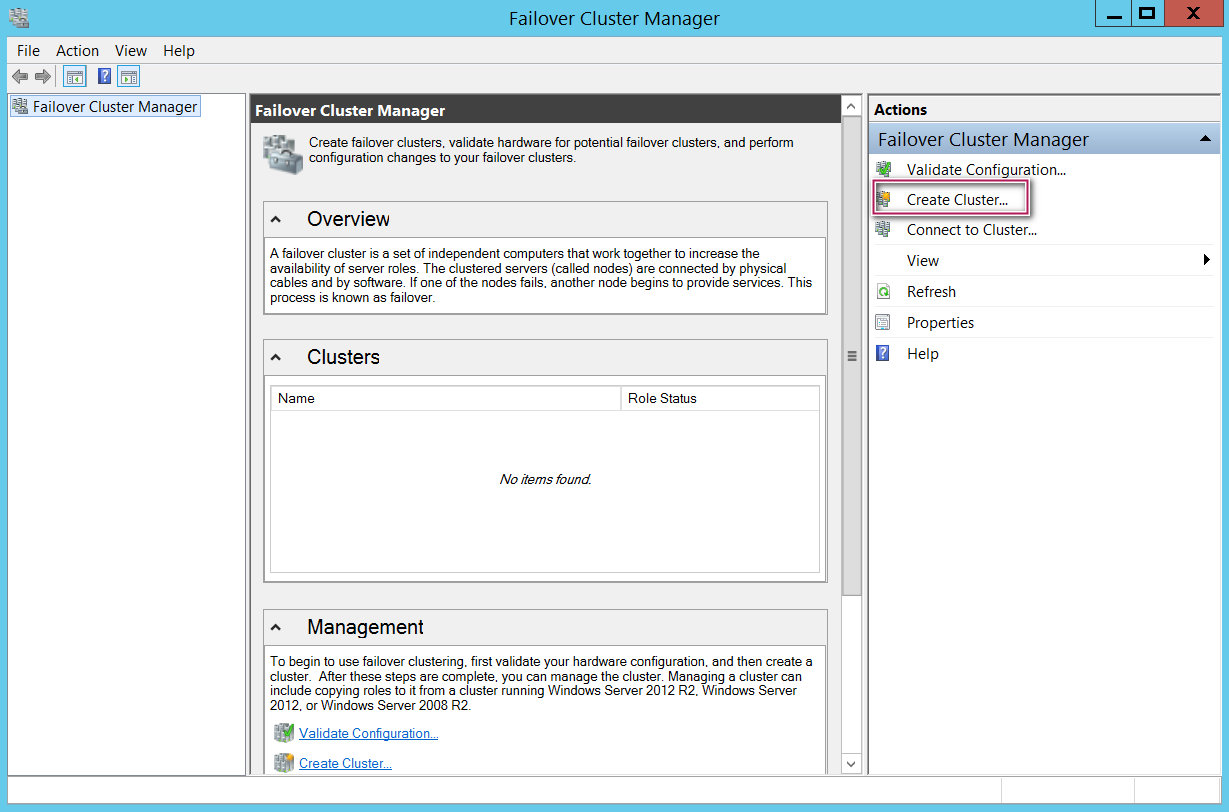Click the Help icon in Actions pane
The width and height of the screenshot is (1229, 812).
point(883,353)
